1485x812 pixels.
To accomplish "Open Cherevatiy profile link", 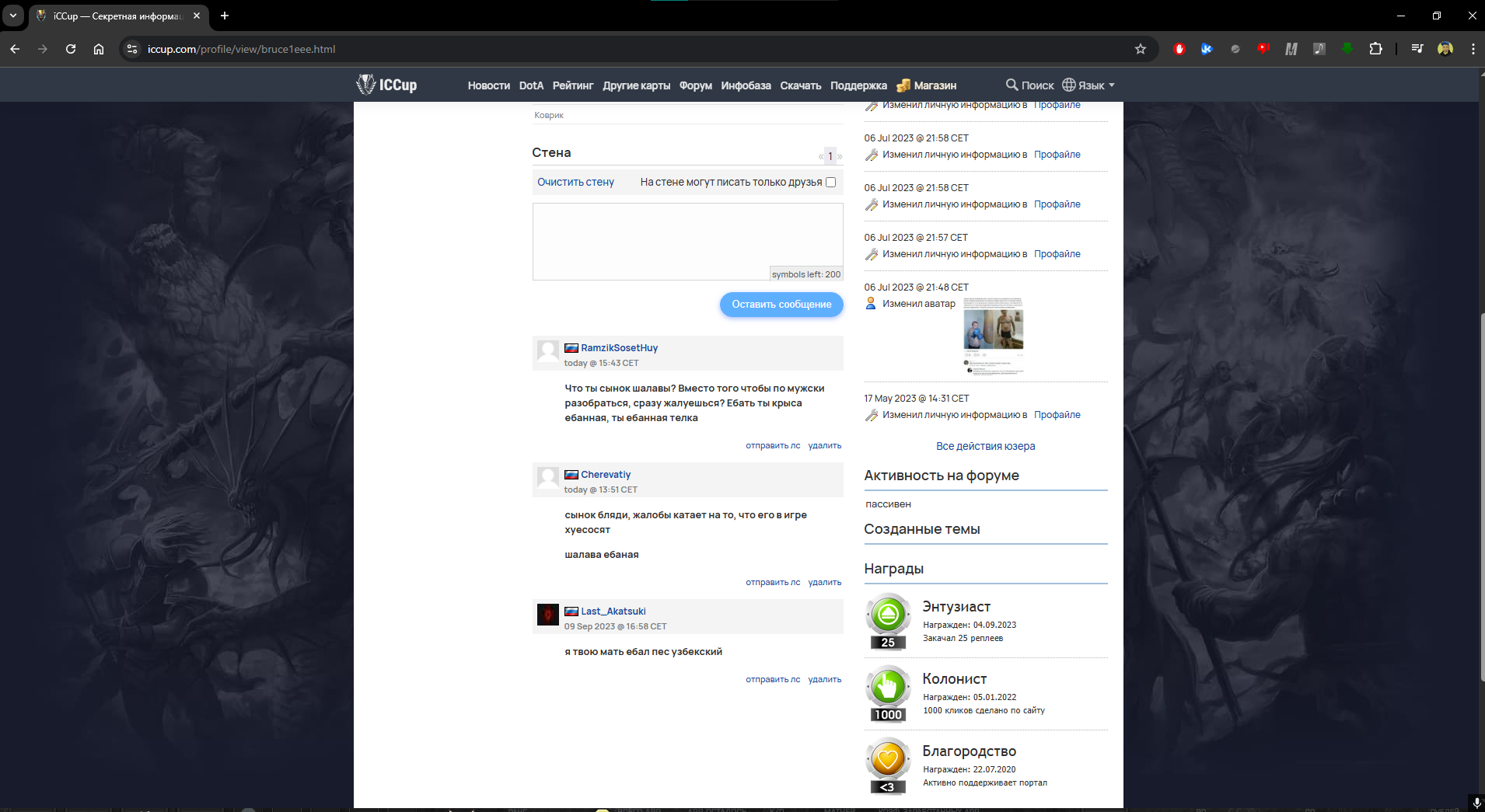I will click(x=606, y=475).
